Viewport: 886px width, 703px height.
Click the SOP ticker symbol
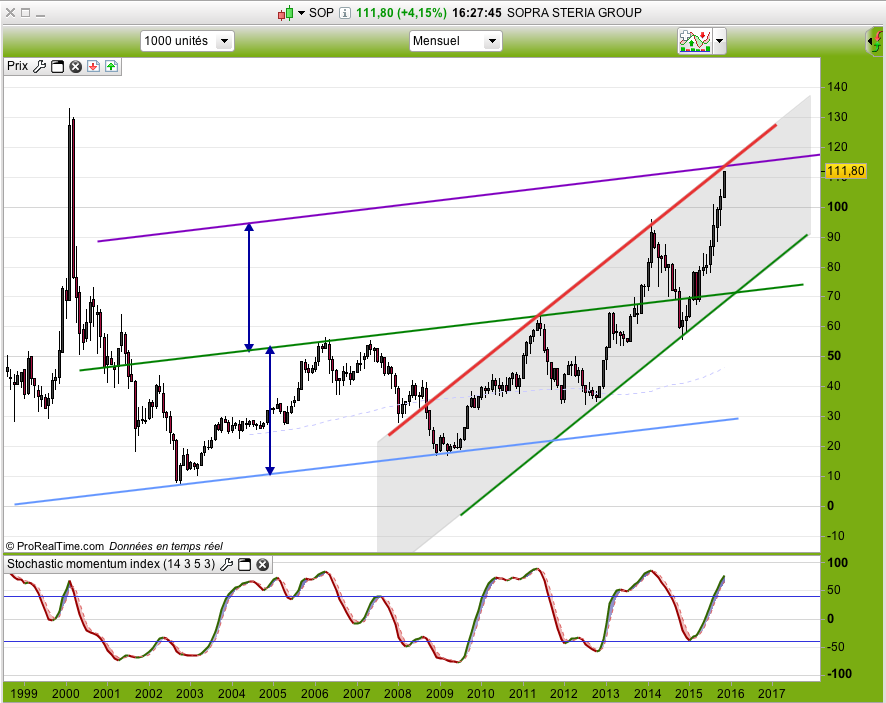pos(321,12)
